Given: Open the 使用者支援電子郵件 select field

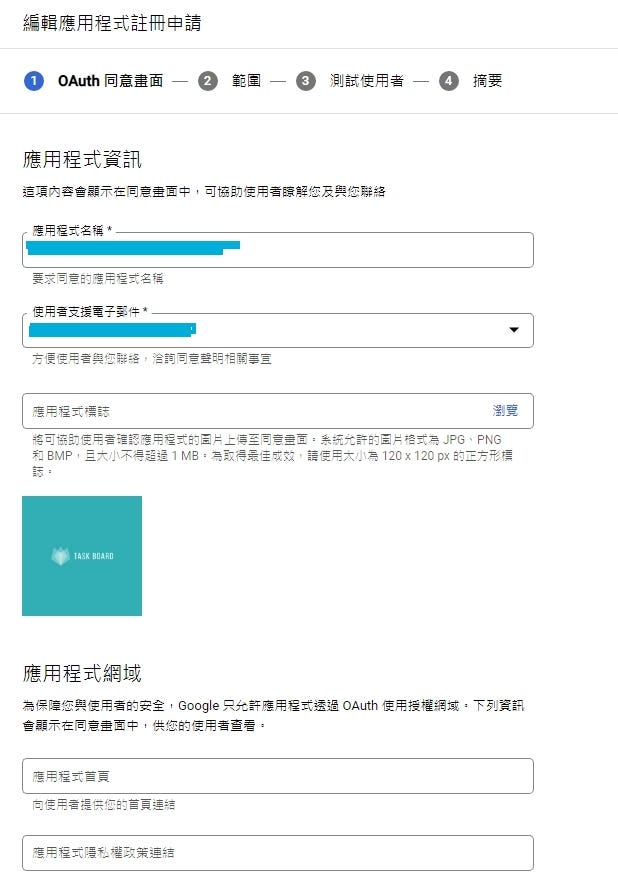Looking at the screenshot, I should 260,330.
